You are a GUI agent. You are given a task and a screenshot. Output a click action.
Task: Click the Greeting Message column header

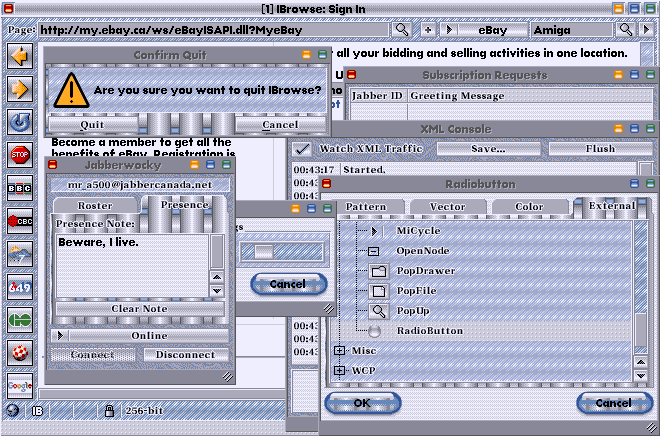[530, 96]
